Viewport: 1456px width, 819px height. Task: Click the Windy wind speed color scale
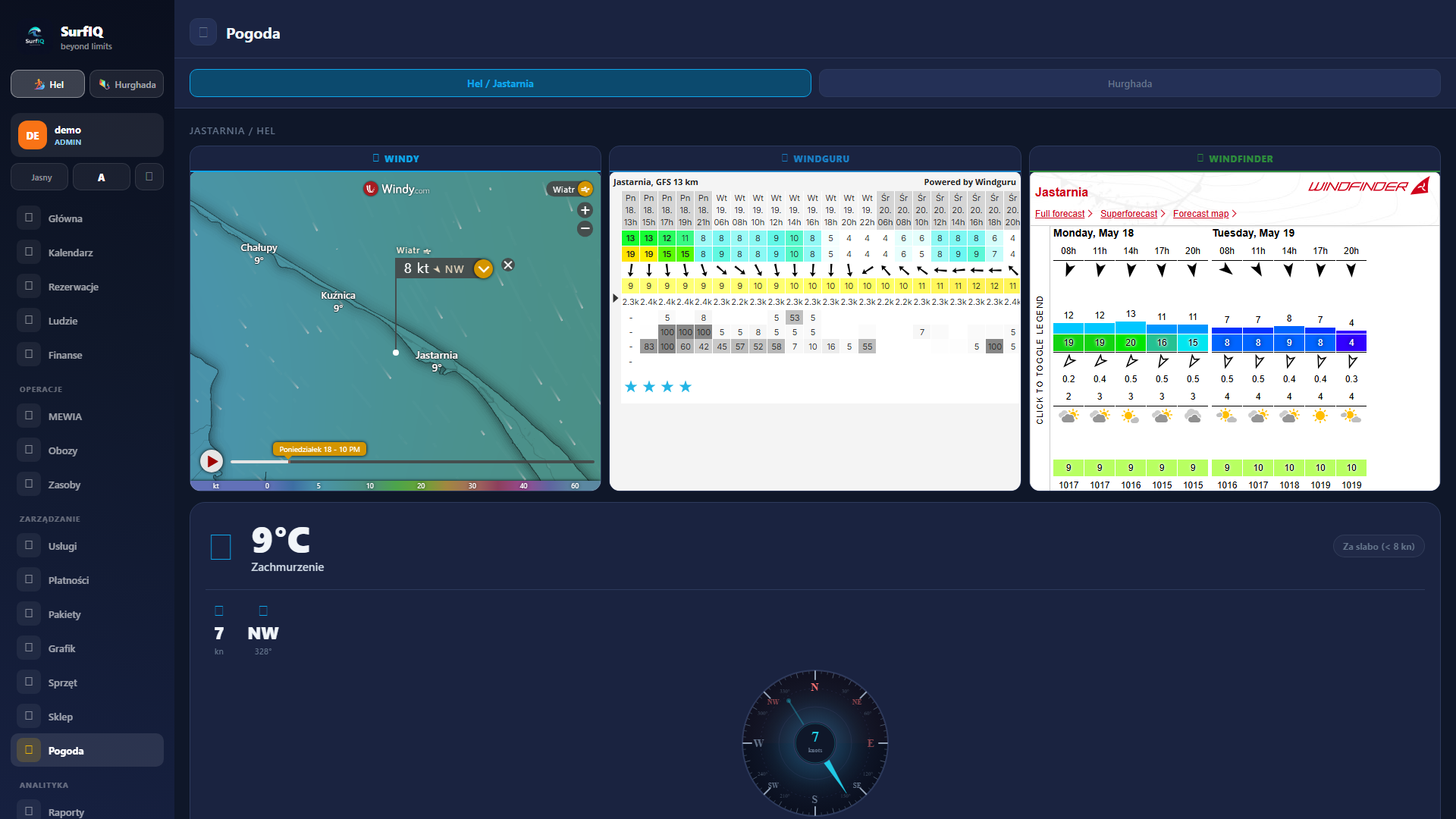395,485
